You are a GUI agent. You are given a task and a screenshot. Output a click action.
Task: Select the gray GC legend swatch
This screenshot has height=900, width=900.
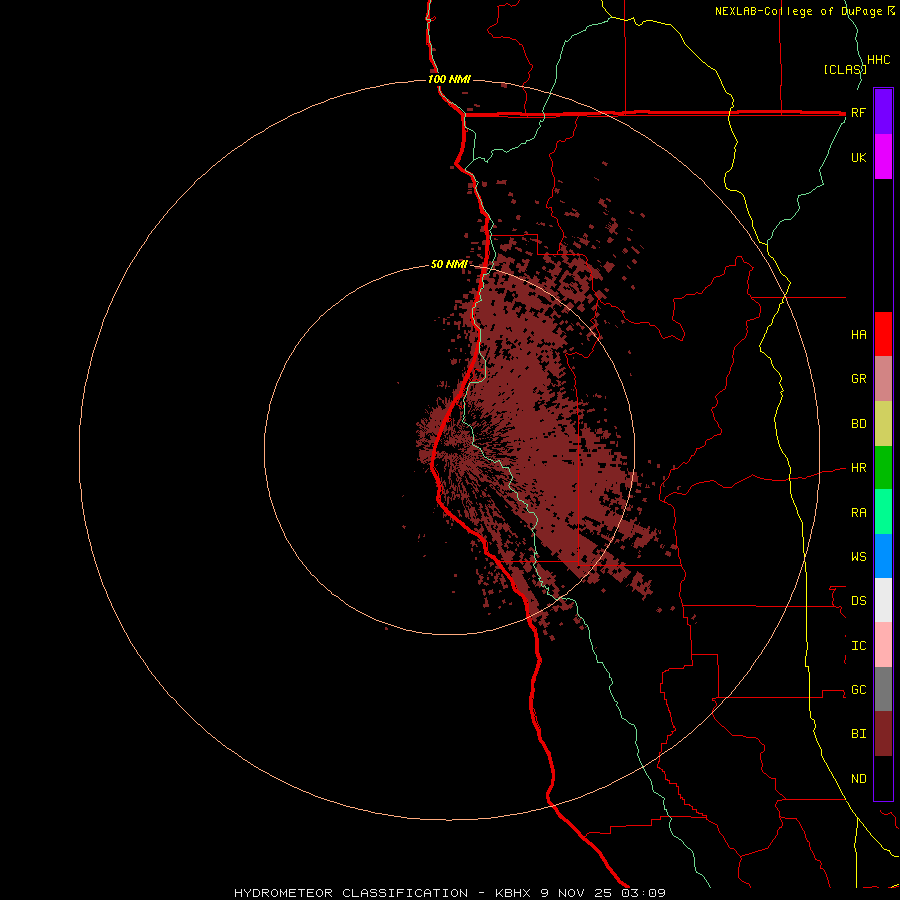883,689
